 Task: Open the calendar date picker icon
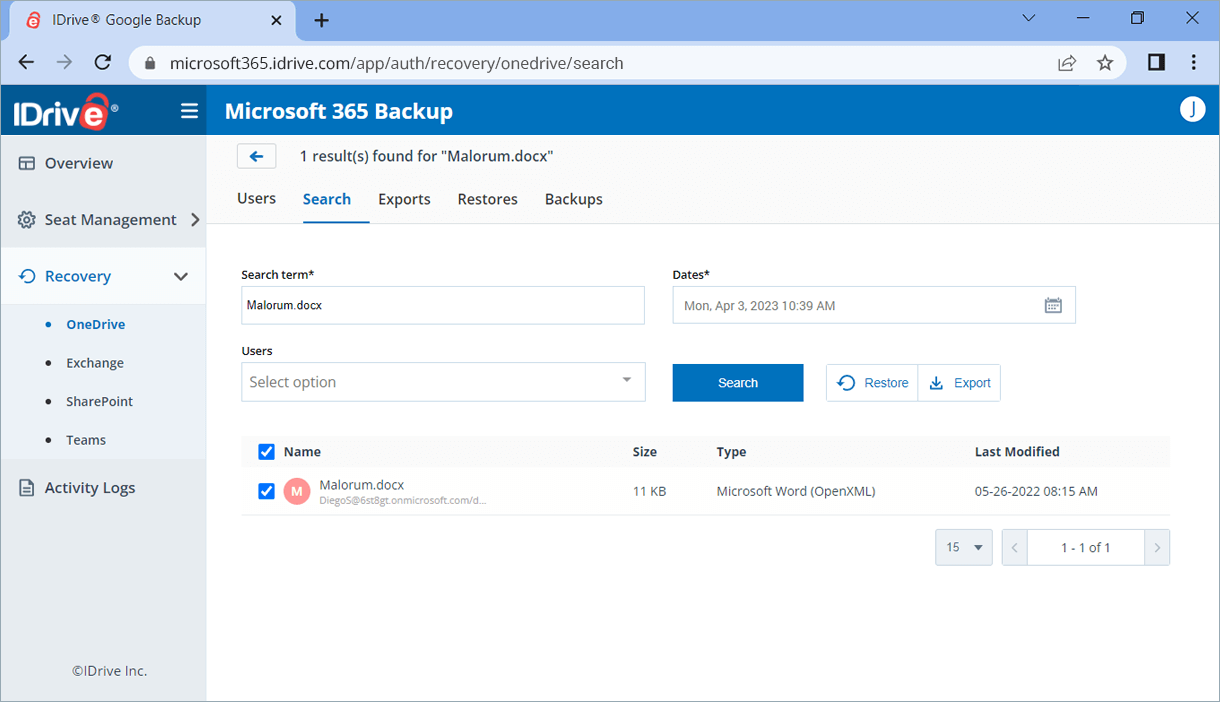pyautogui.click(x=1053, y=305)
